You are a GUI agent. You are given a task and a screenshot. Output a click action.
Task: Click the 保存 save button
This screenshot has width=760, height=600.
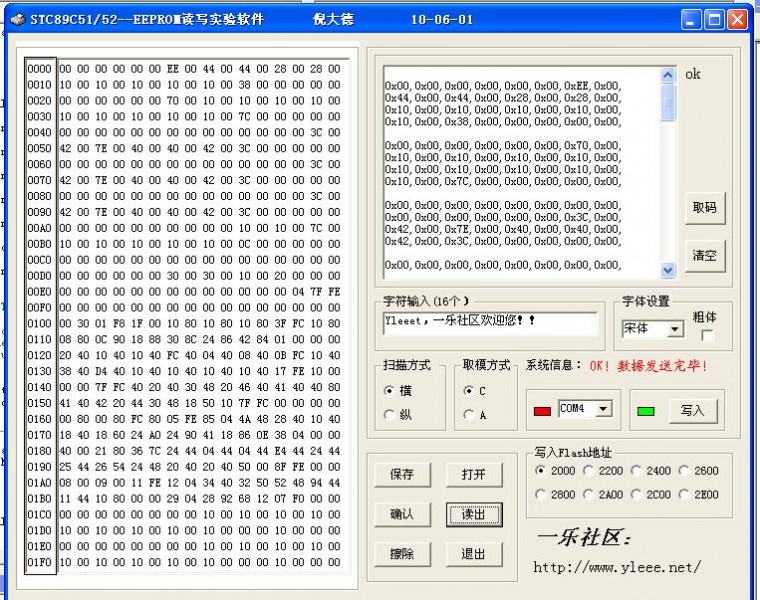(401, 474)
